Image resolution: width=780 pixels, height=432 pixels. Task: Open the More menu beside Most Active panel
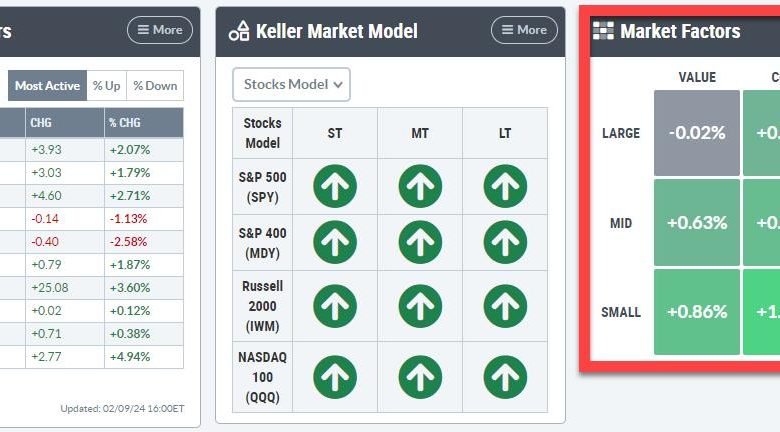point(160,30)
